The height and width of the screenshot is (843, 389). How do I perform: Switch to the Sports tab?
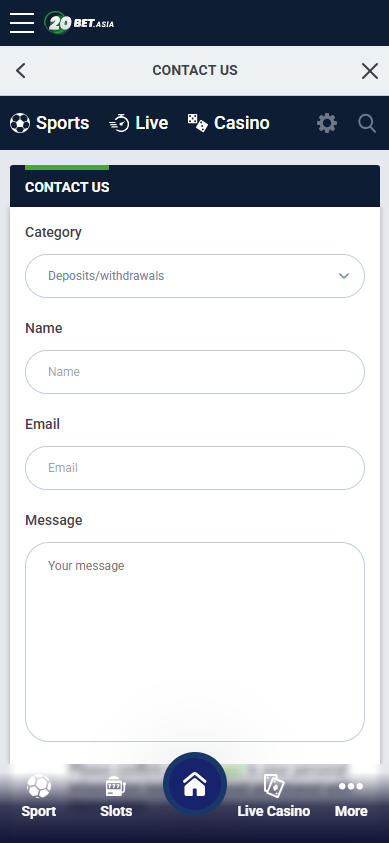[49, 123]
